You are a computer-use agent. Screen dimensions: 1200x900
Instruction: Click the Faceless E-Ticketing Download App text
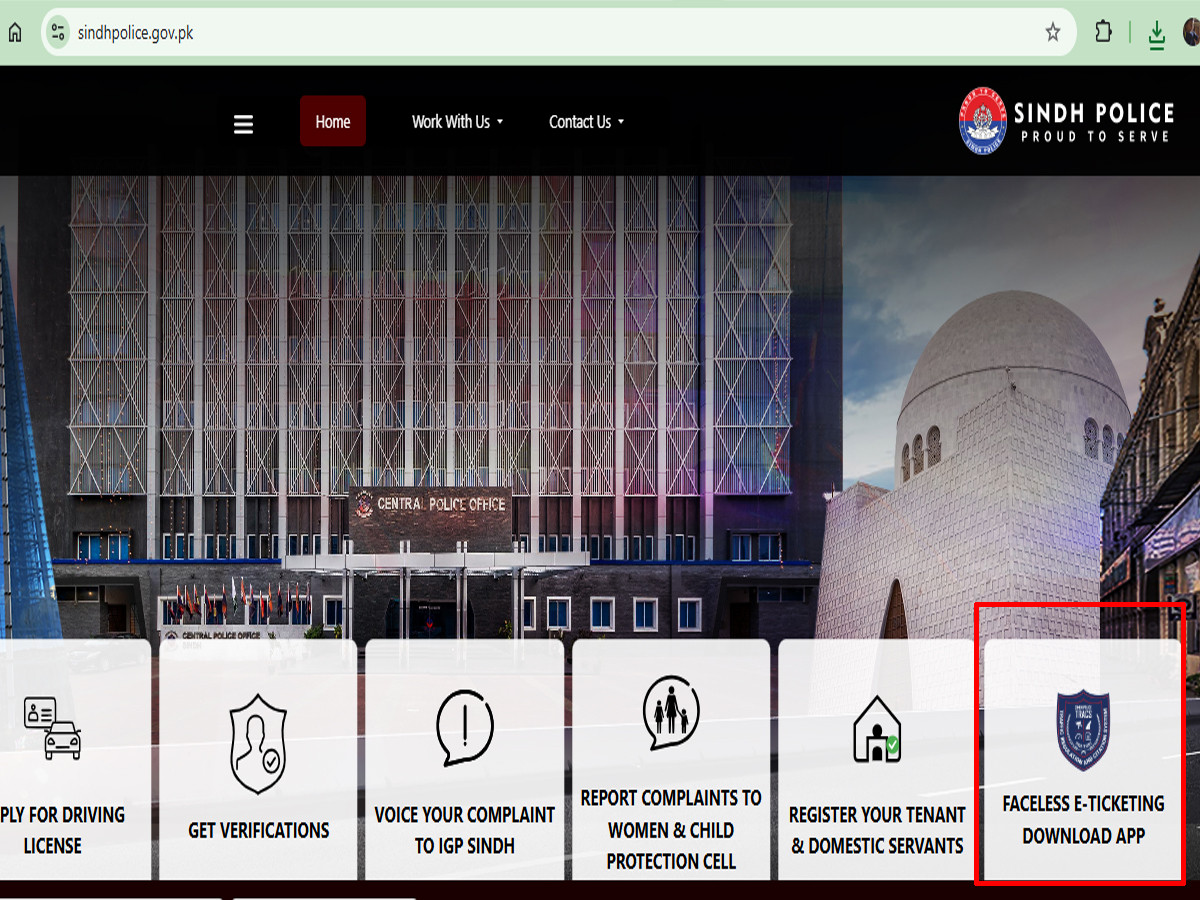coord(1083,819)
